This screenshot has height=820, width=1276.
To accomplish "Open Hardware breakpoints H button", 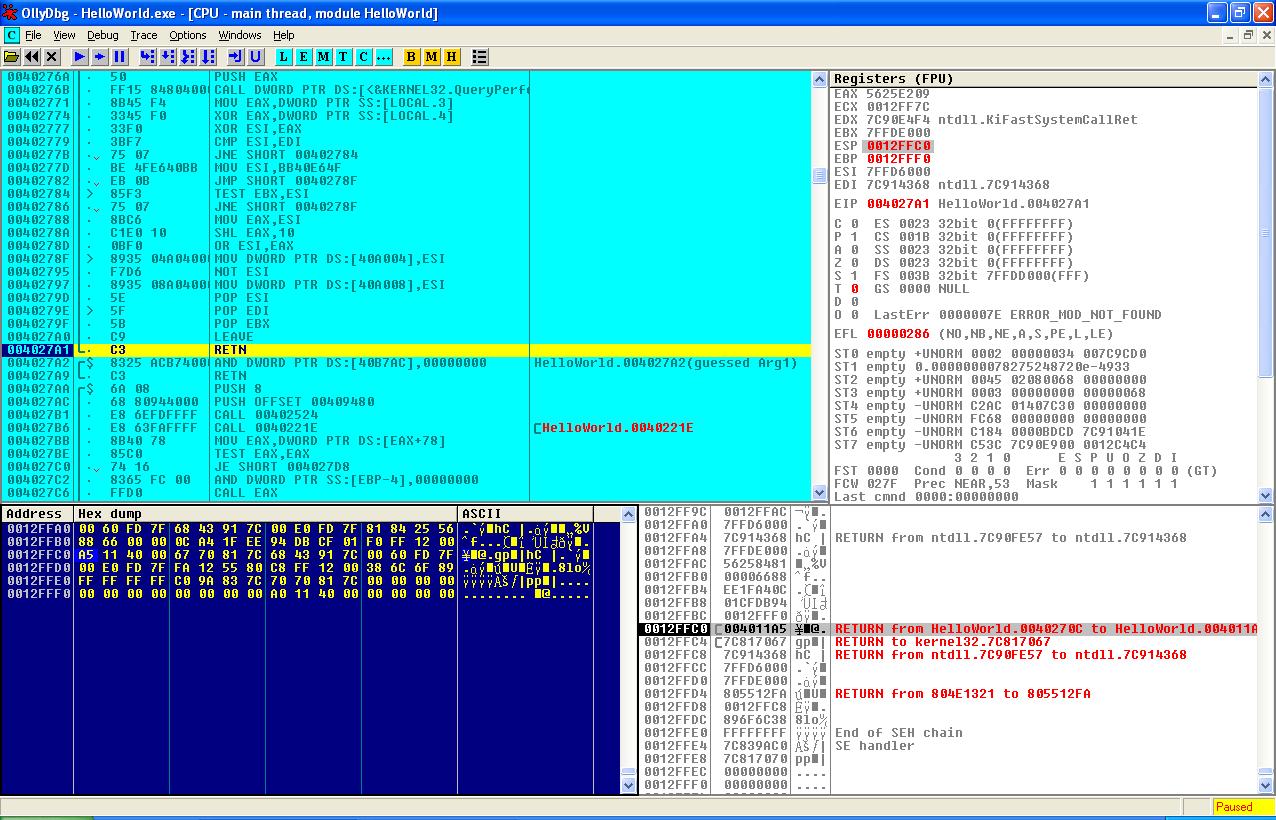I will pos(452,57).
